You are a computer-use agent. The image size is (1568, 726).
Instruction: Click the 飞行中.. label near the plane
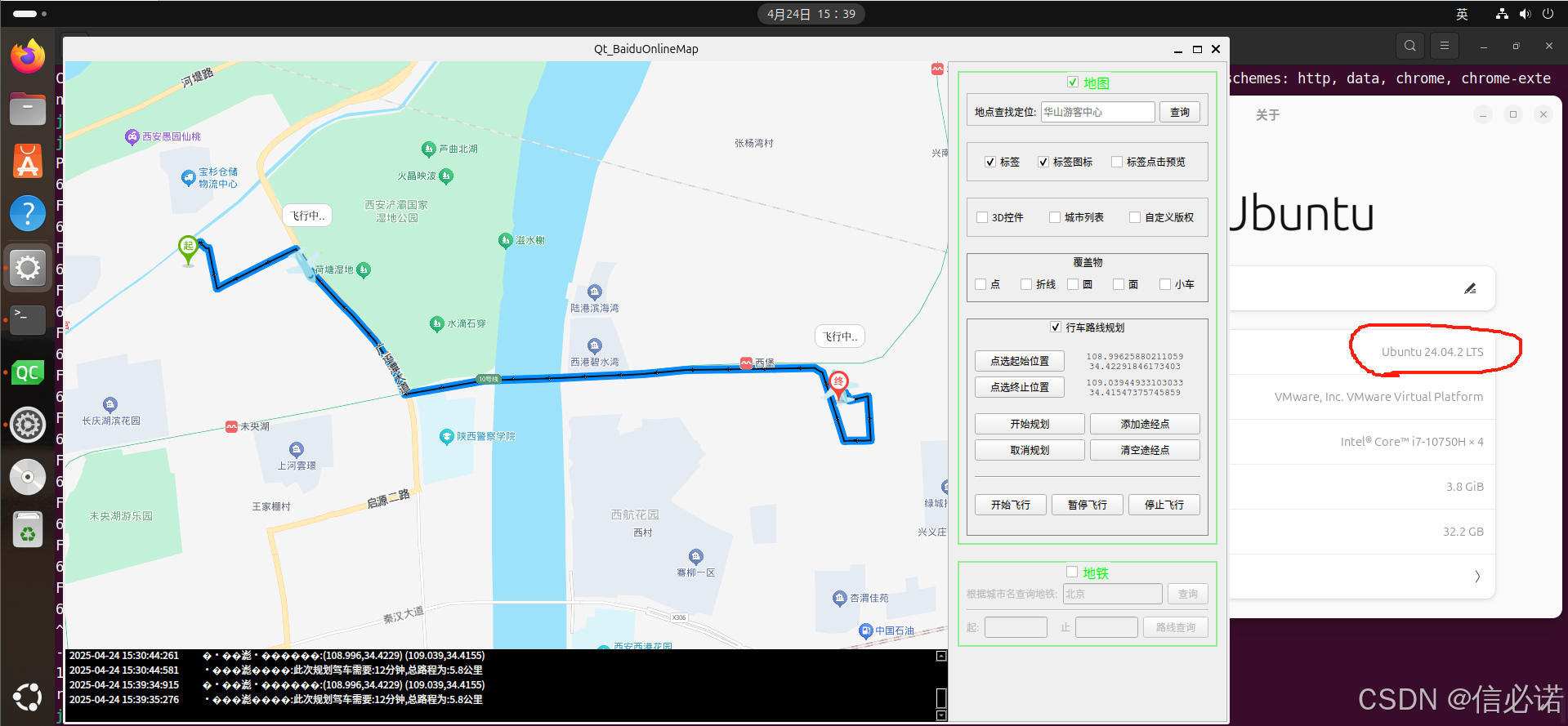(307, 216)
